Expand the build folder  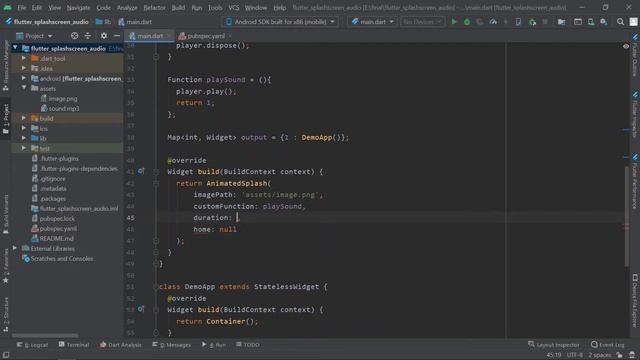24,118
